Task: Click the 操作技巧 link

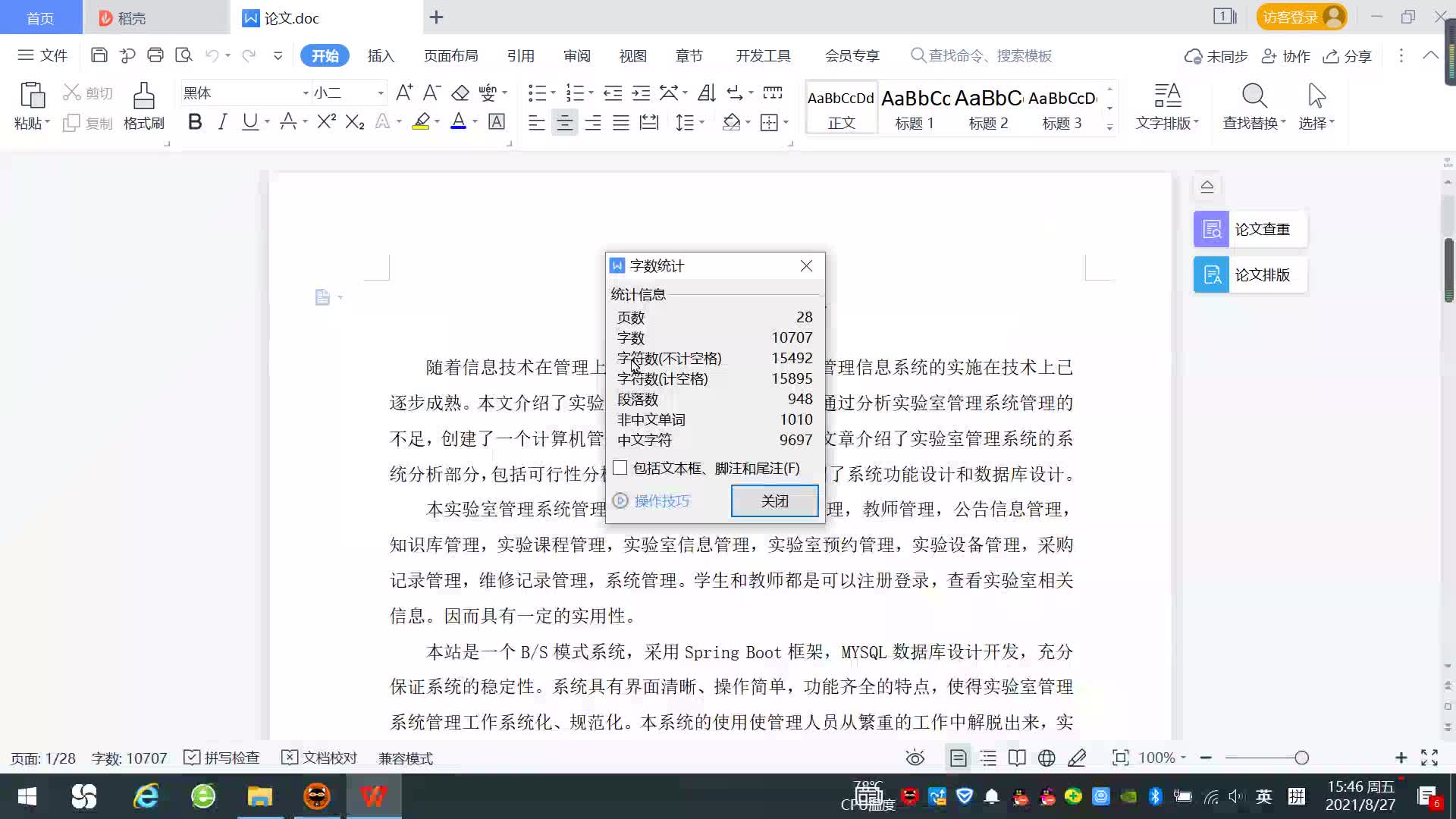Action: [x=661, y=501]
